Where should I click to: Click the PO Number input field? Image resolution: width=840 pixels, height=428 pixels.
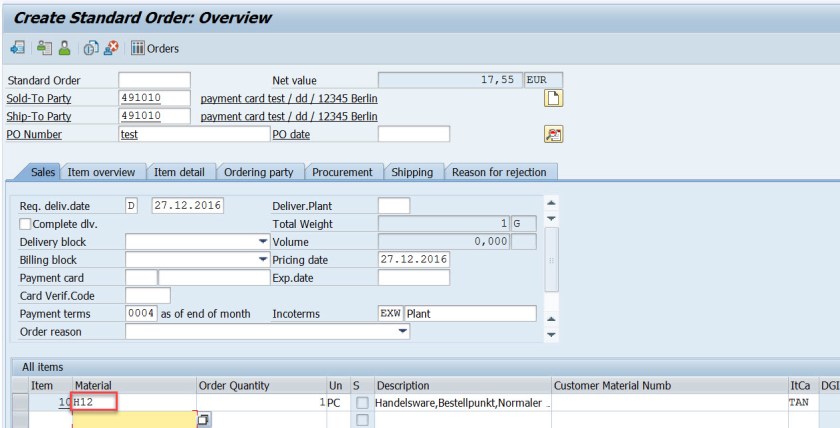click(194, 134)
